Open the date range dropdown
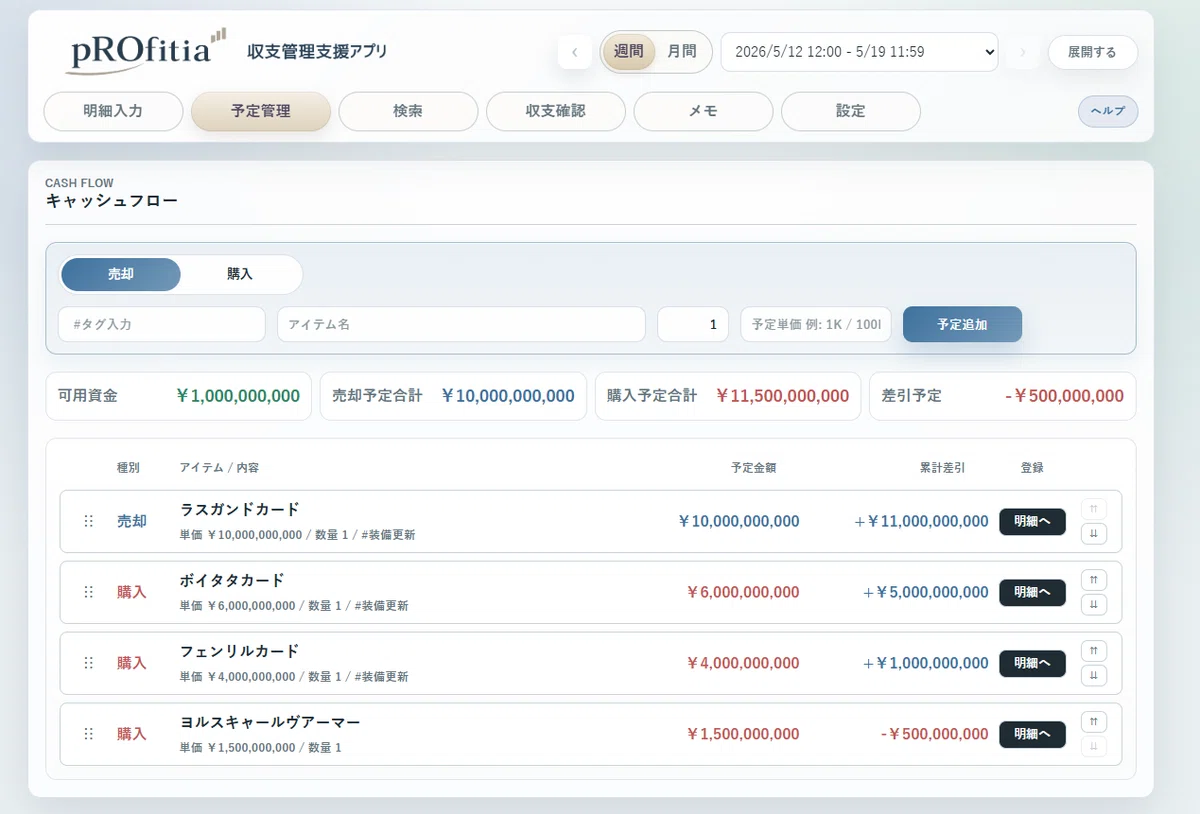The width and height of the screenshot is (1200, 814). 859,52
